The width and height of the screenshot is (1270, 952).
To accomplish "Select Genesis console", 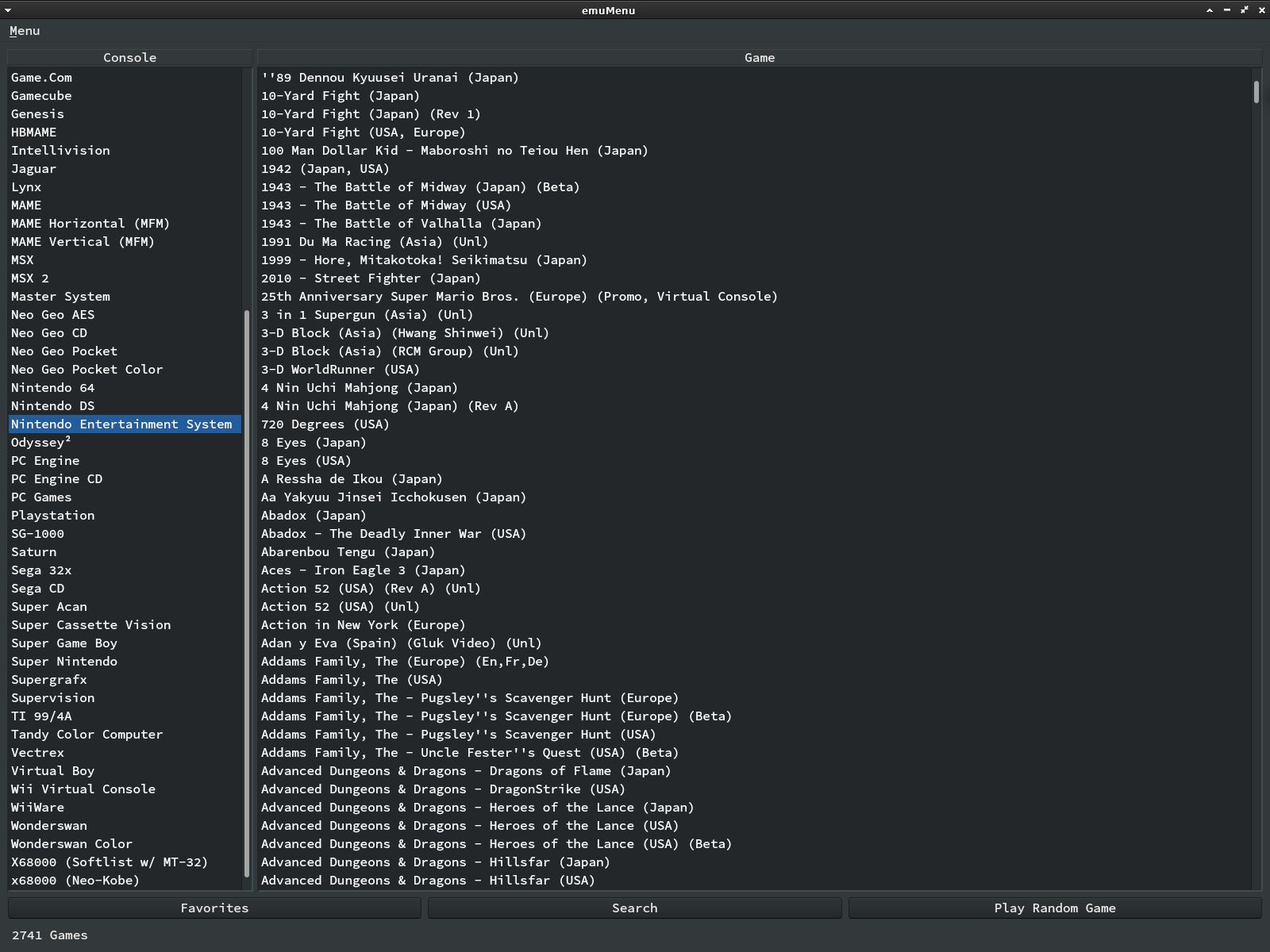I will click(125, 114).
